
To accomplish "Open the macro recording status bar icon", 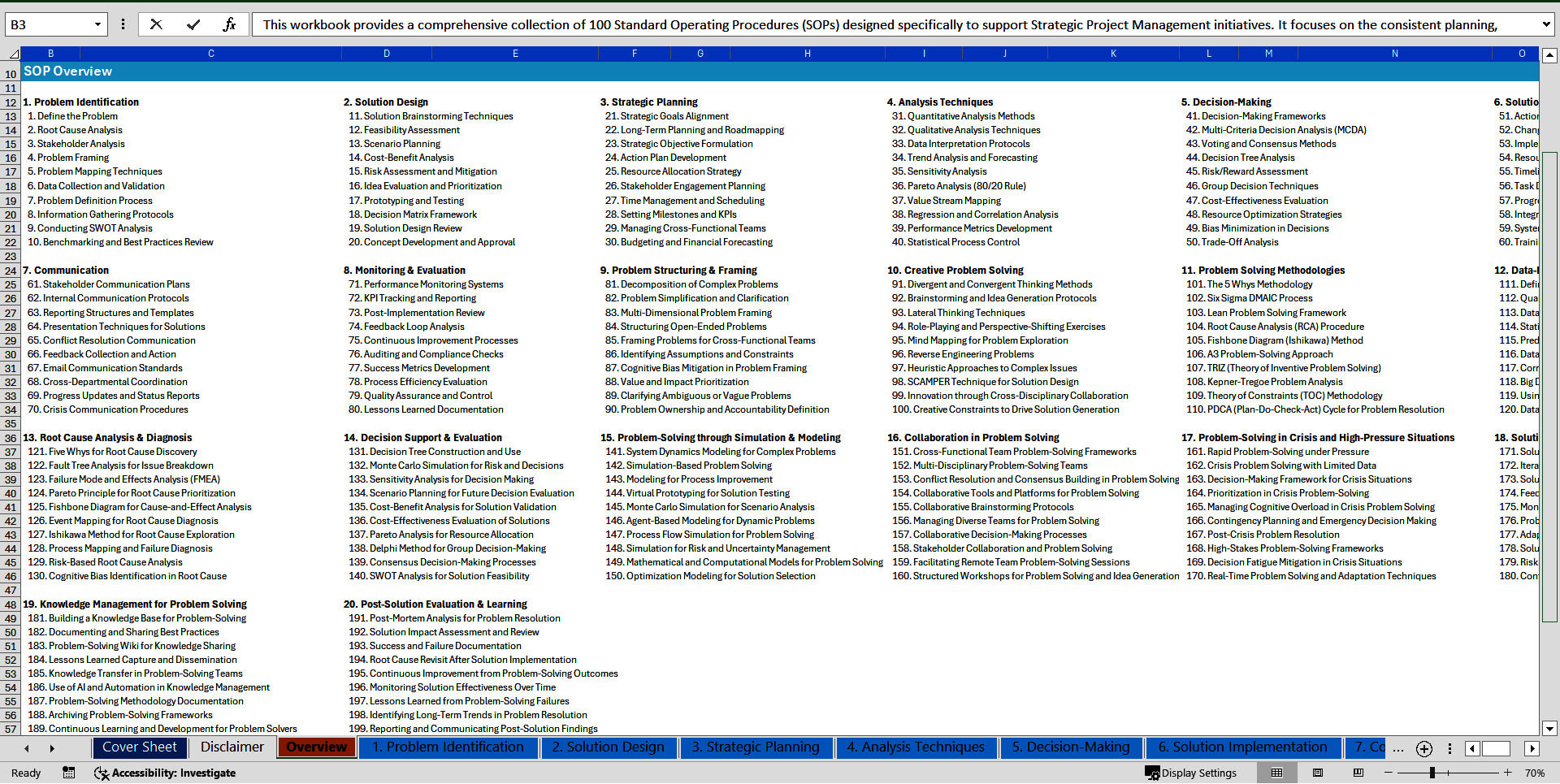I will tap(69, 773).
